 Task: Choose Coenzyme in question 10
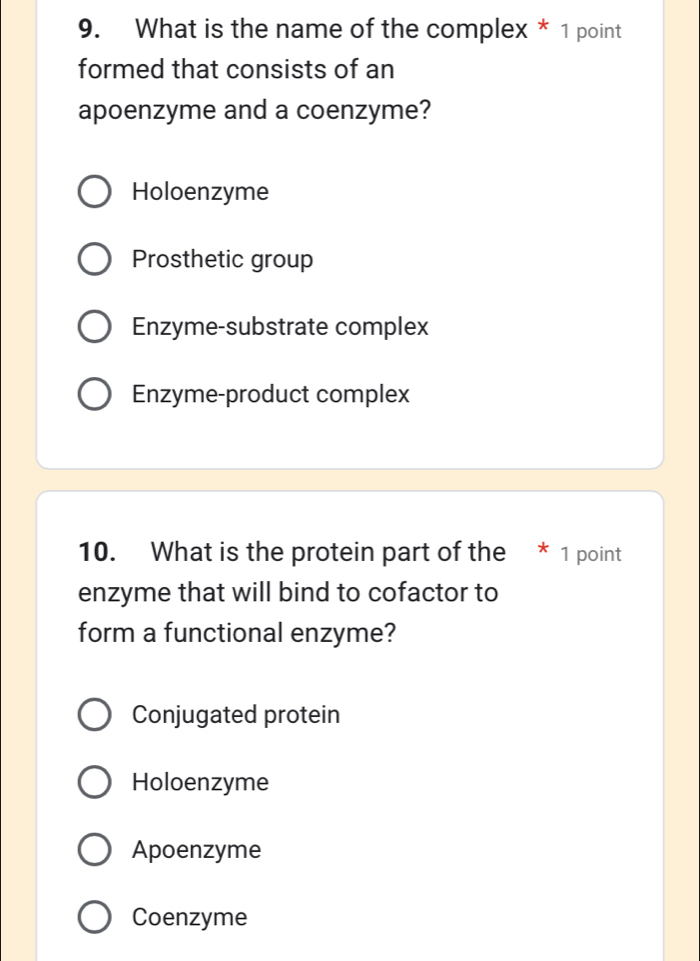click(94, 917)
